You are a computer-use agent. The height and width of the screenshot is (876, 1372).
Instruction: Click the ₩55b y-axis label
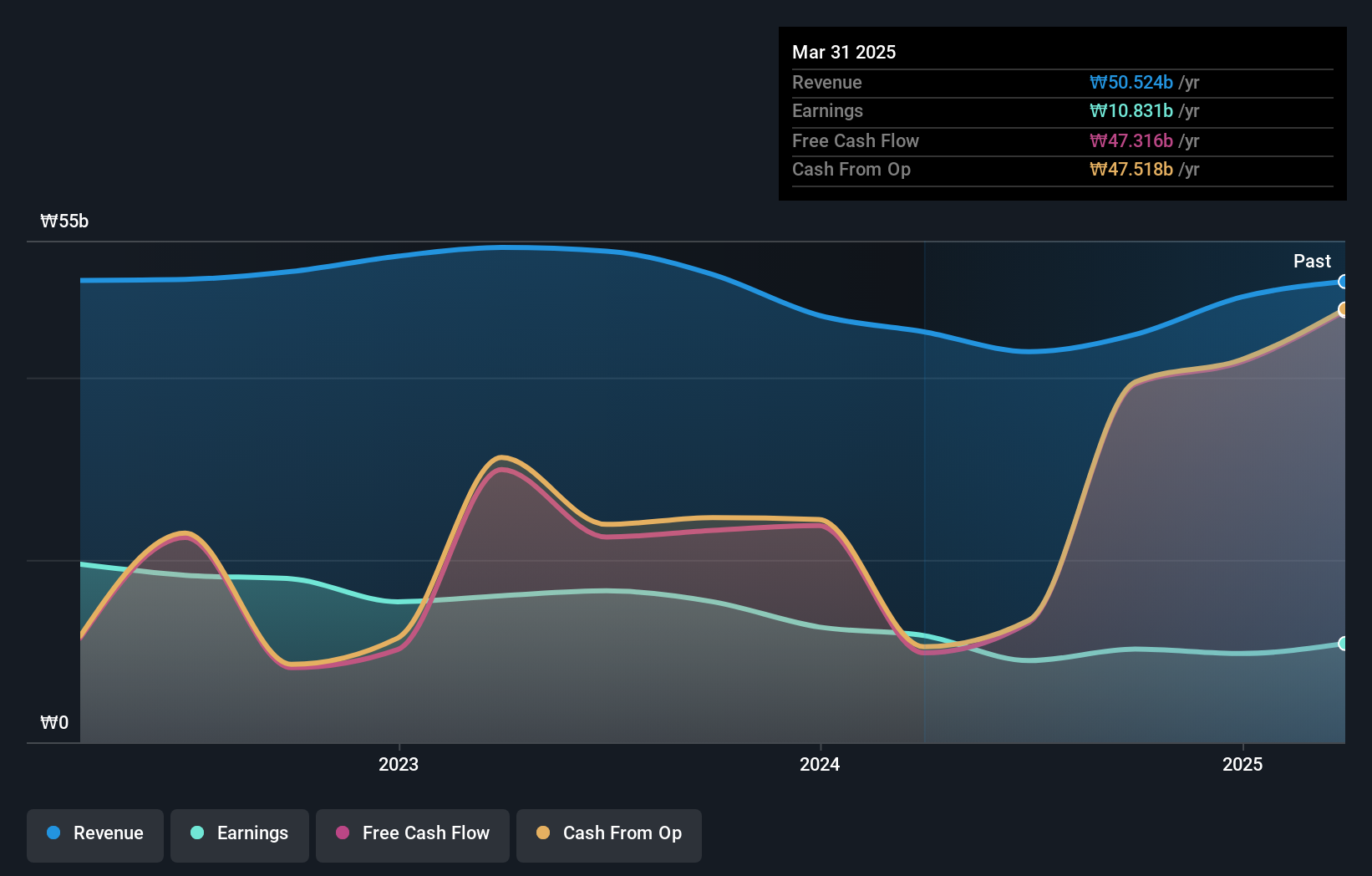tap(64, 221)
